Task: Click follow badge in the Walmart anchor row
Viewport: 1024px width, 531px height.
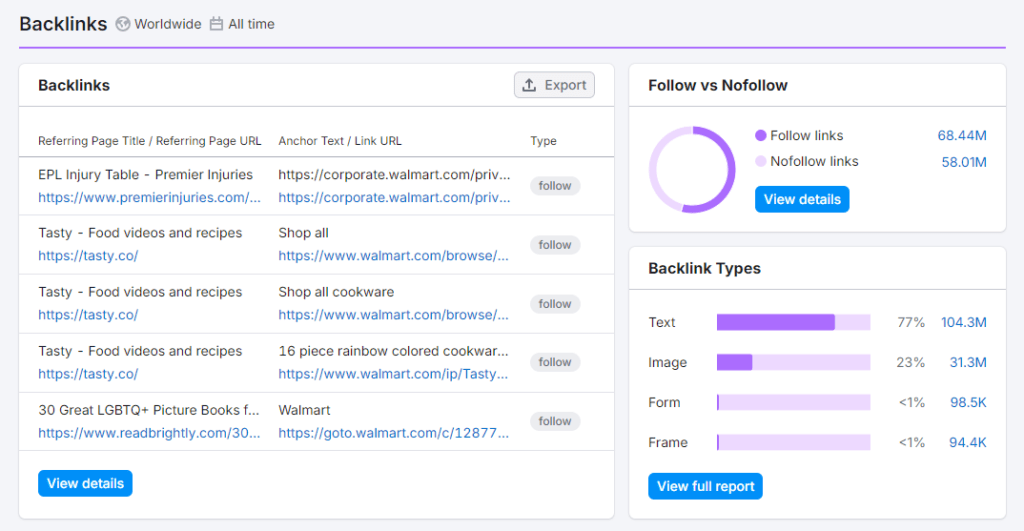Action: 555,421
